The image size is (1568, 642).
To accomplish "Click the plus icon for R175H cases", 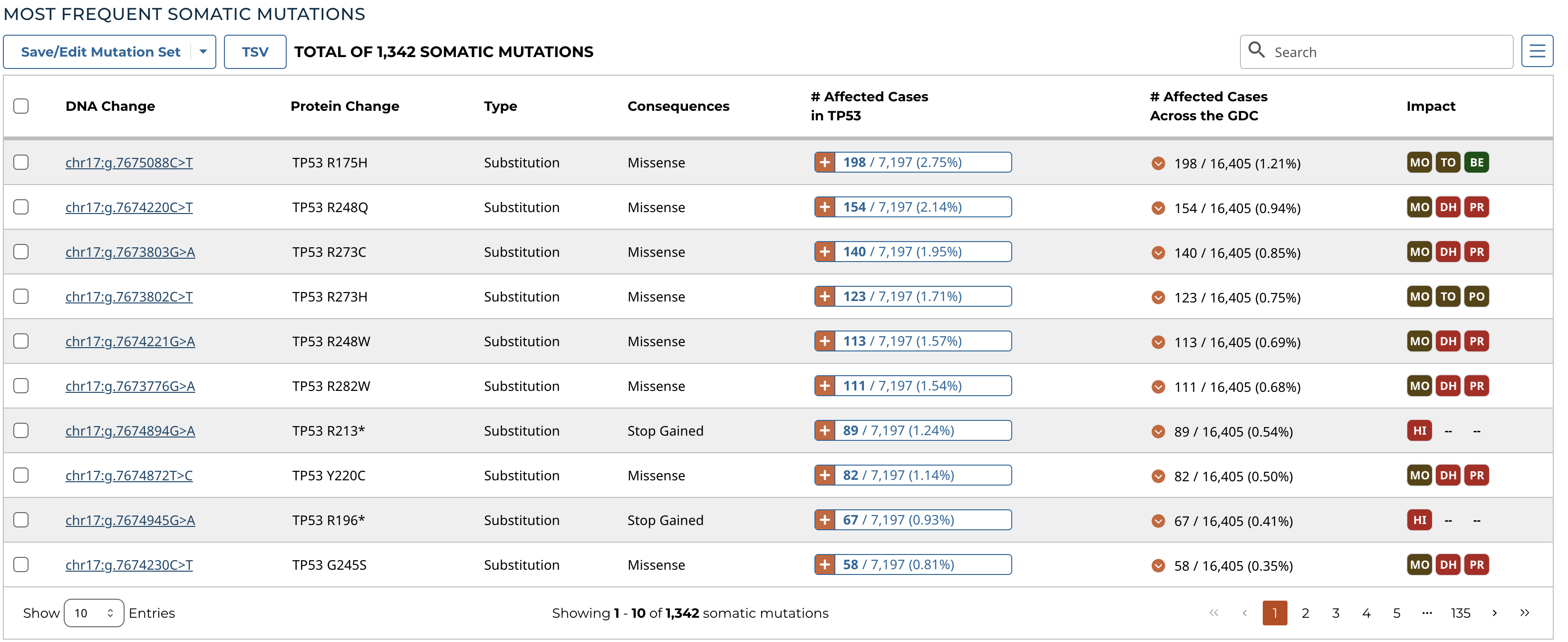I will point(825,163).
